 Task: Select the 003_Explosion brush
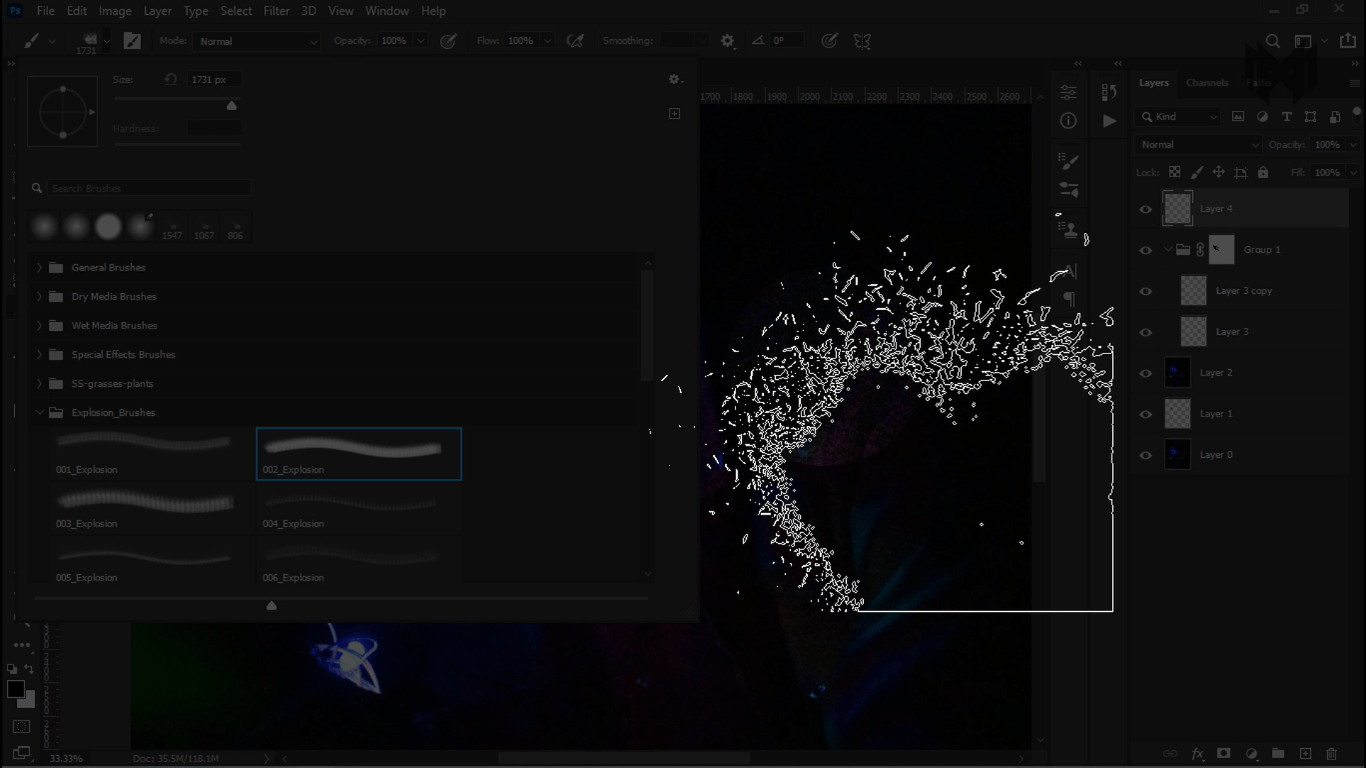pyautogui.click(x=153, y=508)
